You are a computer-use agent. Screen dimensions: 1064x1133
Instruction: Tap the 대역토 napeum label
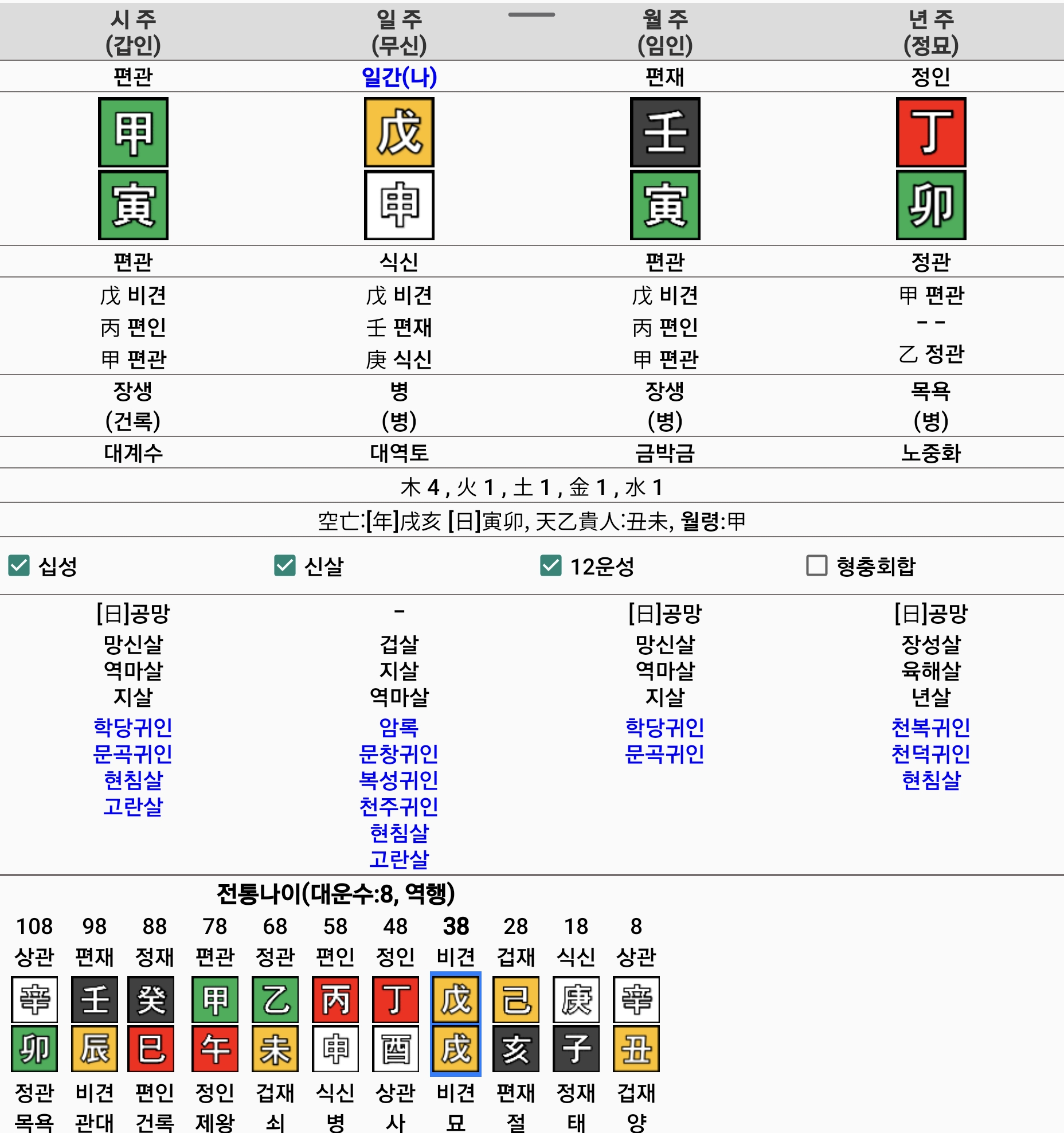click(x=399, y=452)
